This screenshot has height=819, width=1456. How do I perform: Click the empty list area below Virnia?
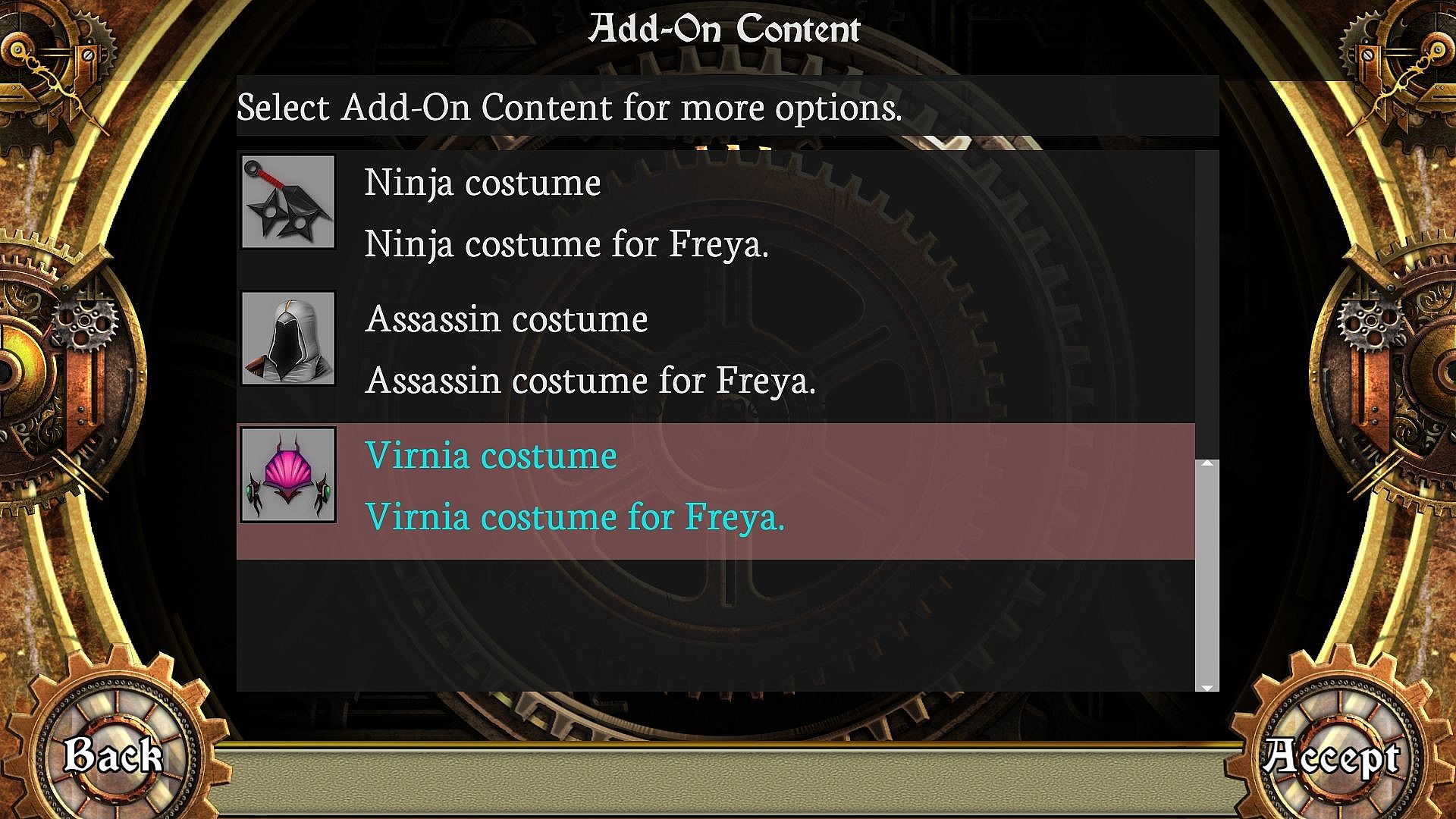coord(714,625)
